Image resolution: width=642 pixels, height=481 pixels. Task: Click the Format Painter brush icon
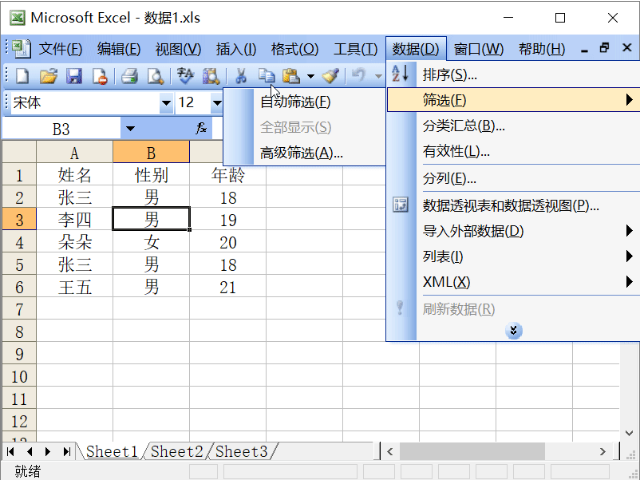(330, 76)
